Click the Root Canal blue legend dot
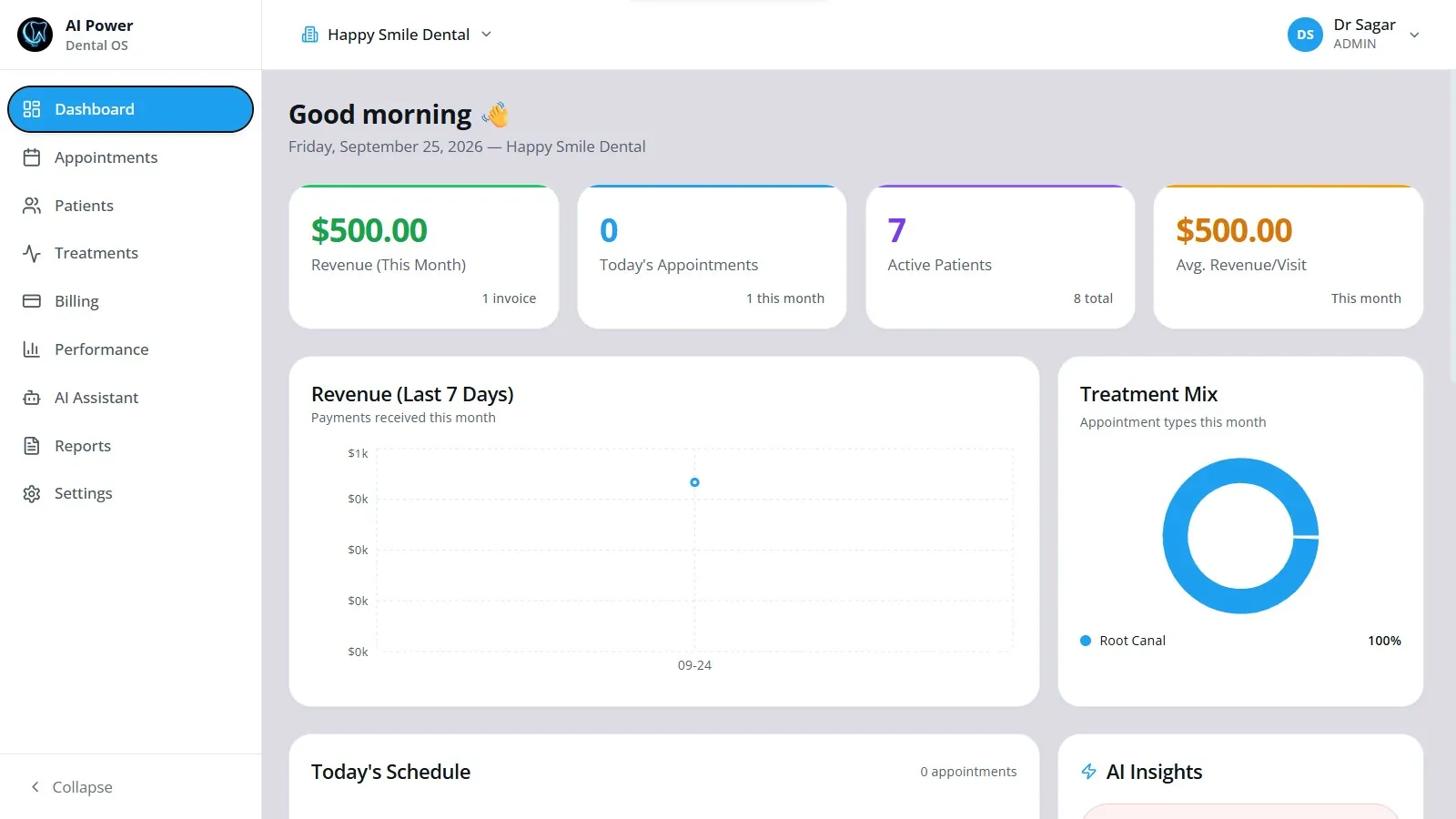1456x819 pixels. (x=1086, y=641)
